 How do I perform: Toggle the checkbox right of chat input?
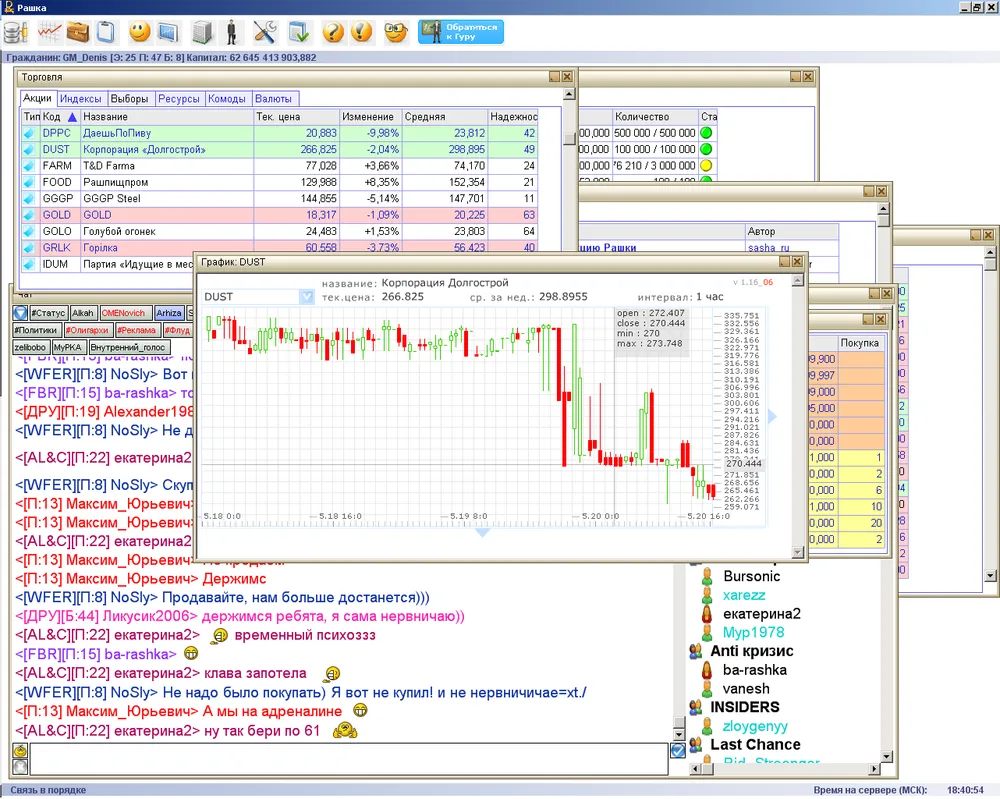tap(678, 750)
